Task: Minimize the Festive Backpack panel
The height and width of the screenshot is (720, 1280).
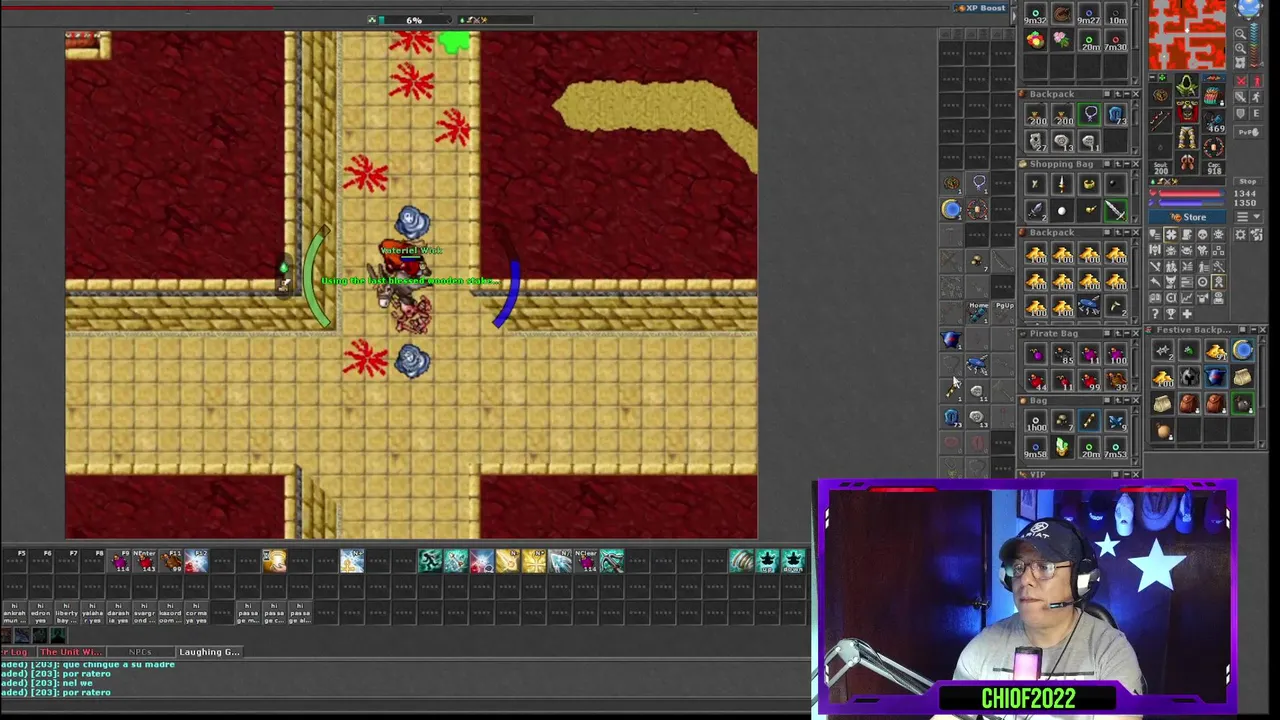Action: (x=1254, y=330)
